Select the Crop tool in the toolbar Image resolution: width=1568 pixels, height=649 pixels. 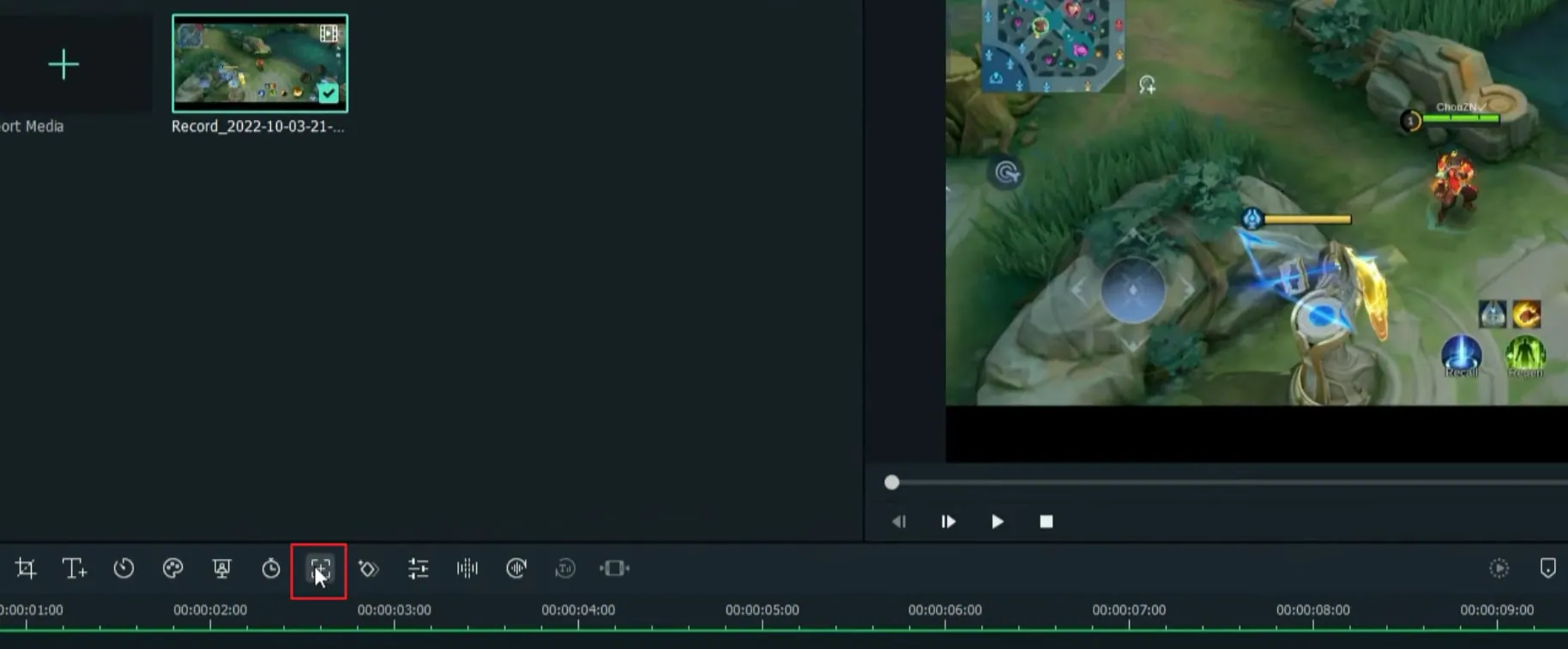26,568
